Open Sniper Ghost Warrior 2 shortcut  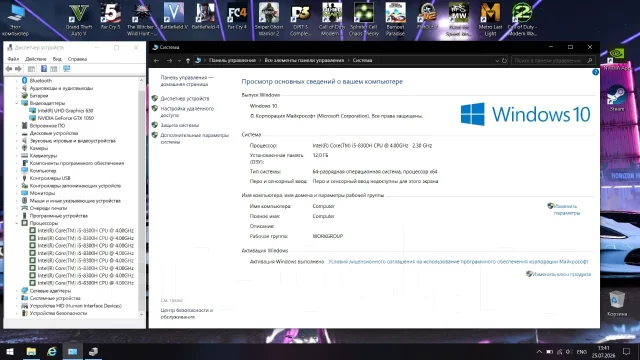click(269, 19)
